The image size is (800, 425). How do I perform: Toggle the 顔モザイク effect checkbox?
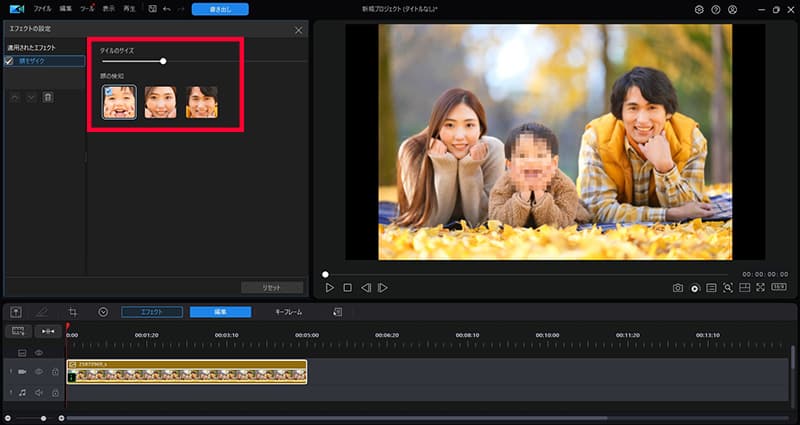(9, 61)
